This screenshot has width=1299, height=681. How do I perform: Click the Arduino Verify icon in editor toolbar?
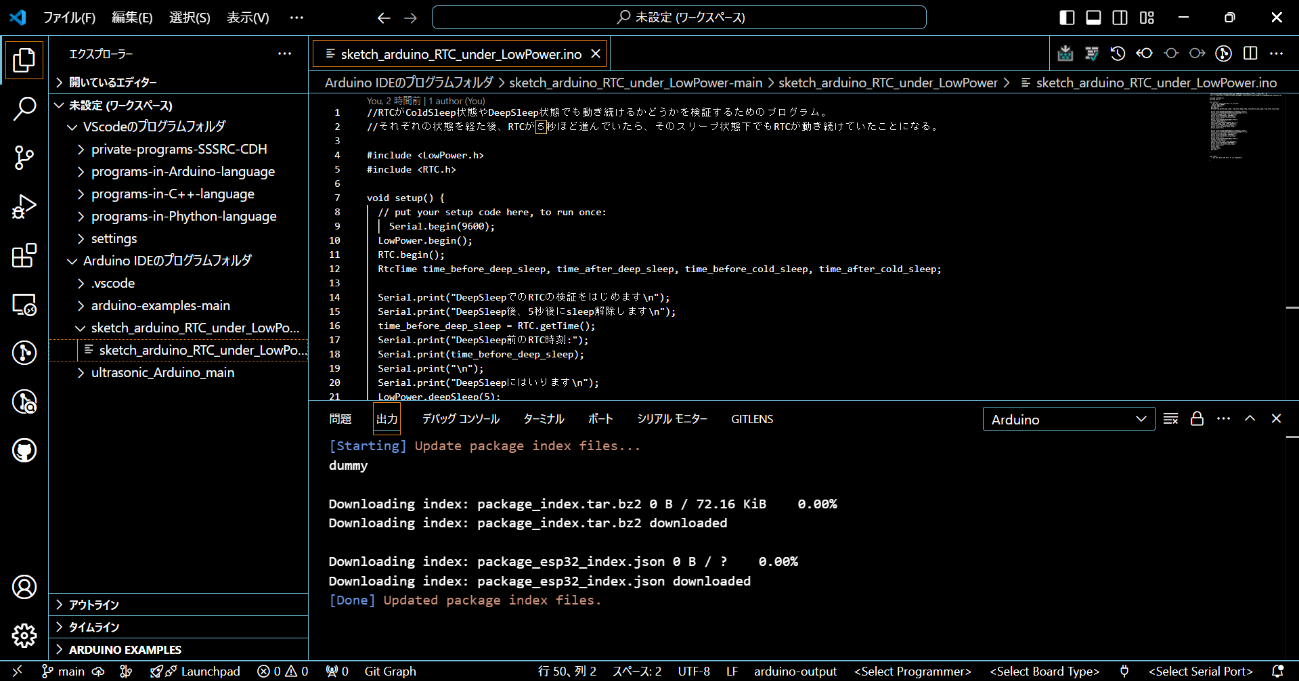(x=1092, y=53)
